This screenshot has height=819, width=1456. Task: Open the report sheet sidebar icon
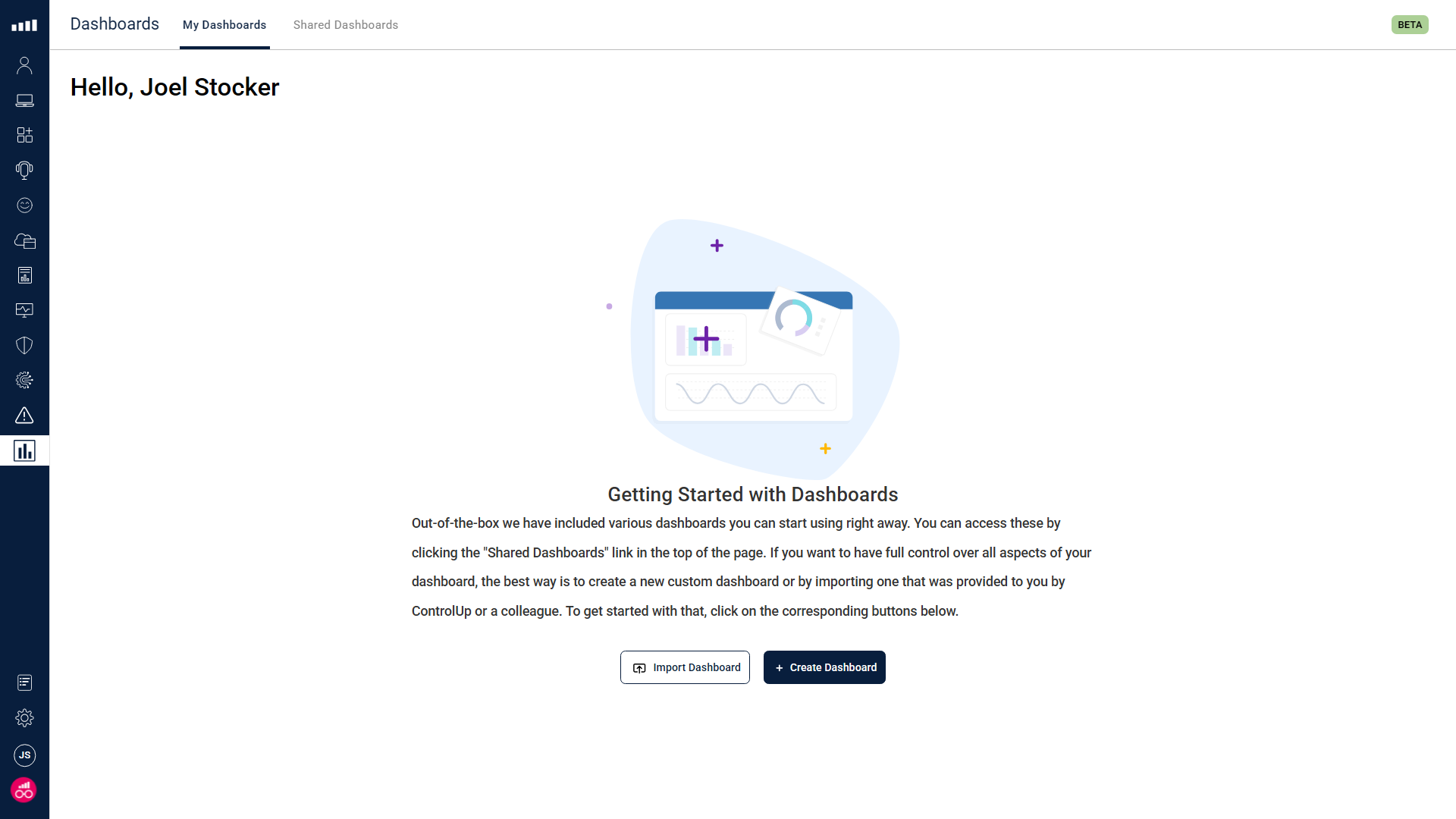[24, 275]
